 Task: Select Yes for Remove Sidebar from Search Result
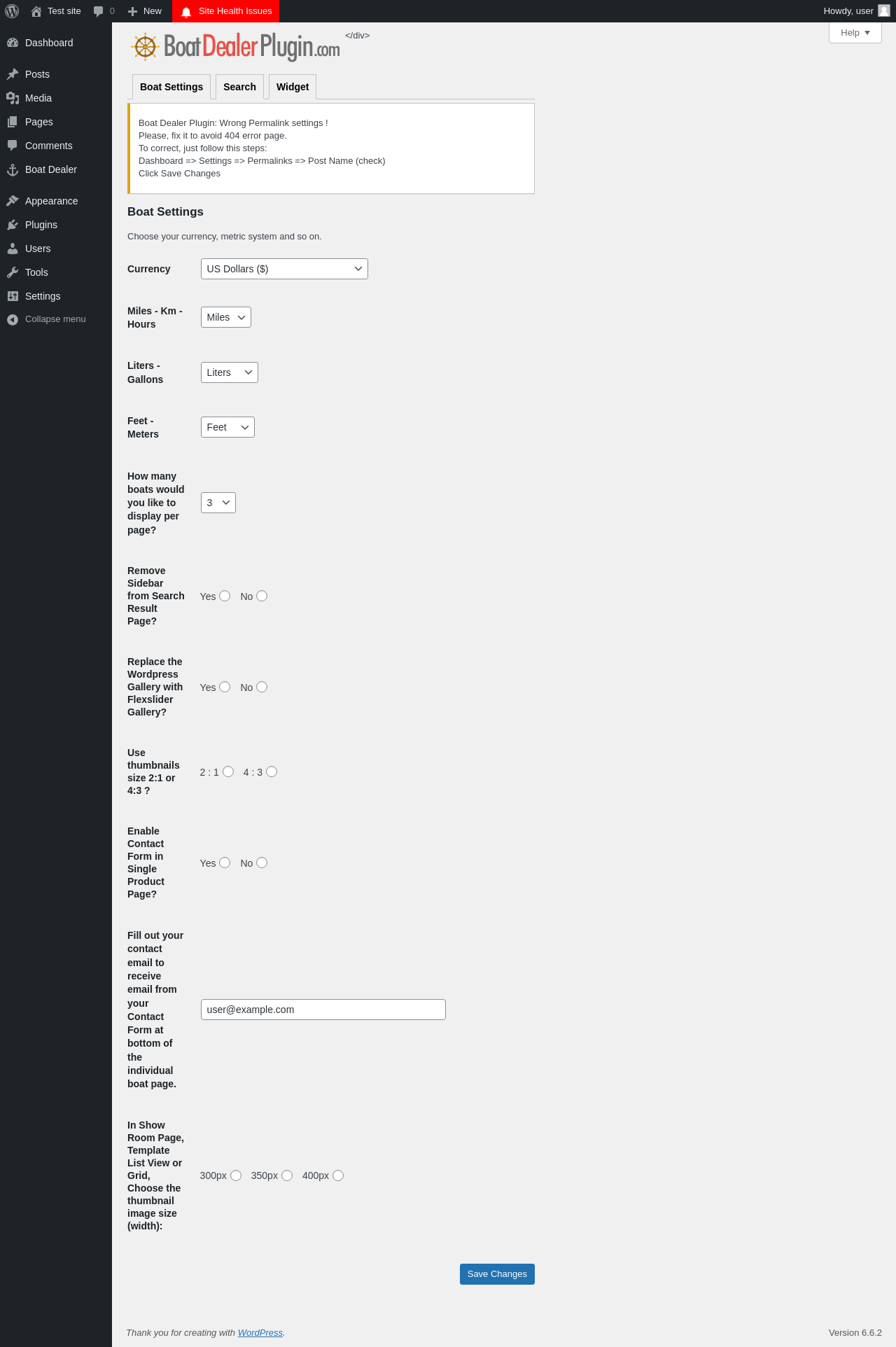point(225,596)
